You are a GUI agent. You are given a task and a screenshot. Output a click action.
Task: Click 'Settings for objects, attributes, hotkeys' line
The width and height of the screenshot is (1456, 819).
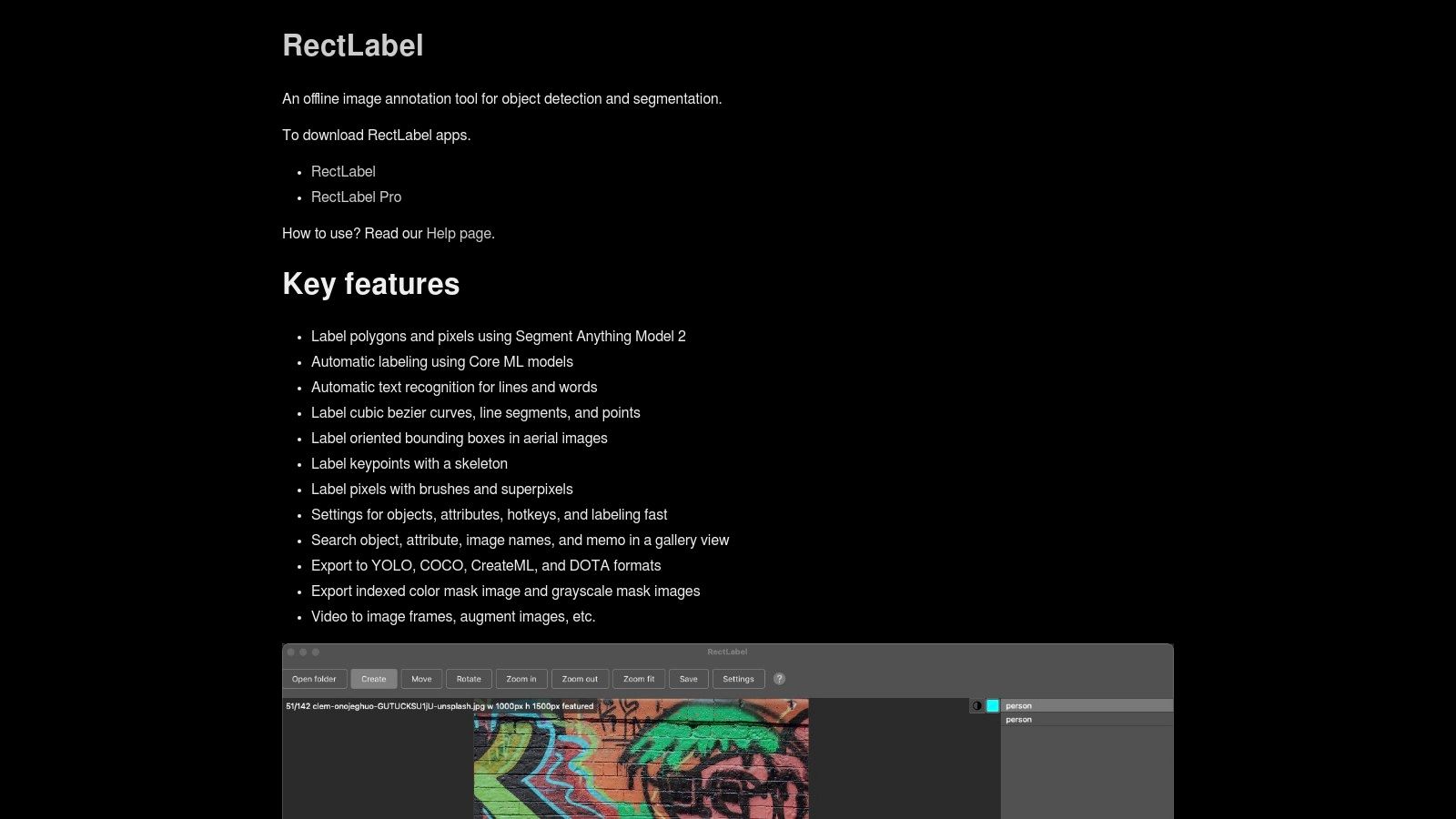[490, 514]
